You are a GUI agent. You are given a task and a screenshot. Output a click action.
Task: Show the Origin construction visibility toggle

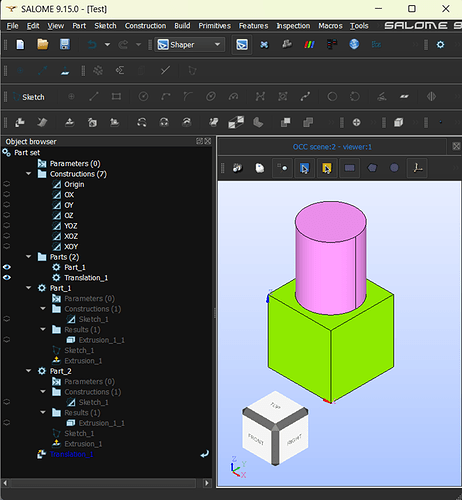[7, 184]
